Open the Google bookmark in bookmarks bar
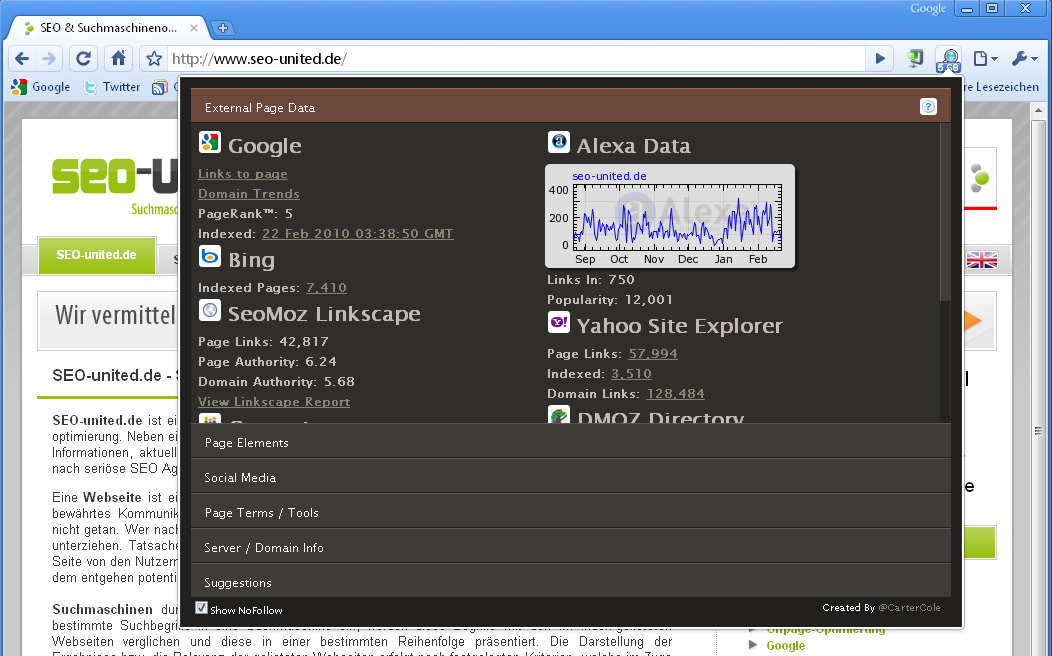This screenshot has height=656, width=1052. click(41, 87)
